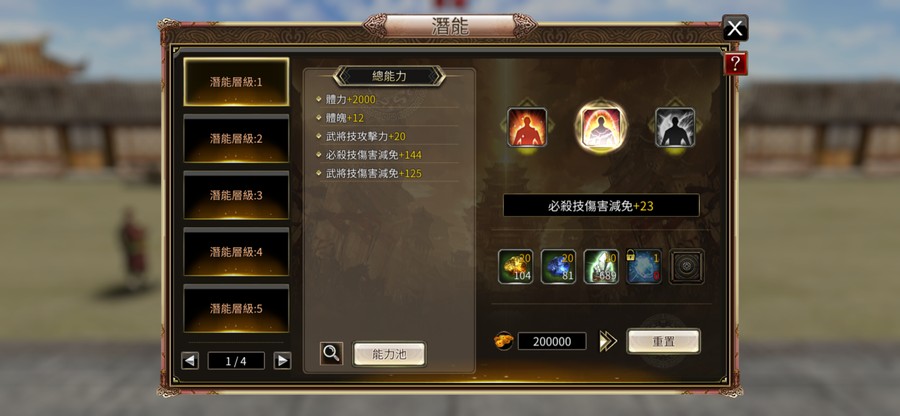The image size is (900, 416).
Task: Go to previous page with left arrow
Action: pos(190,361)
